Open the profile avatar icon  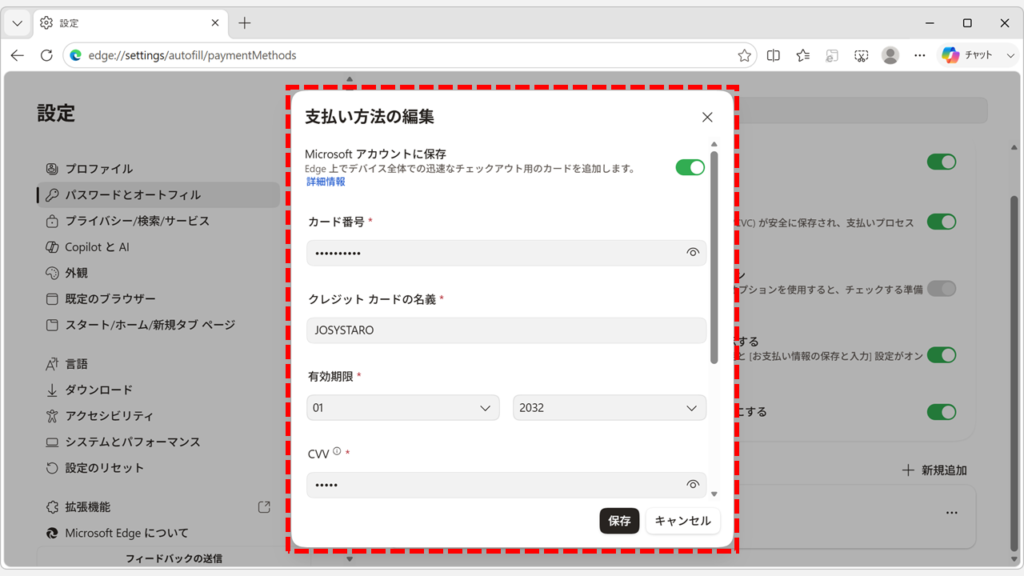click(890, 56)
